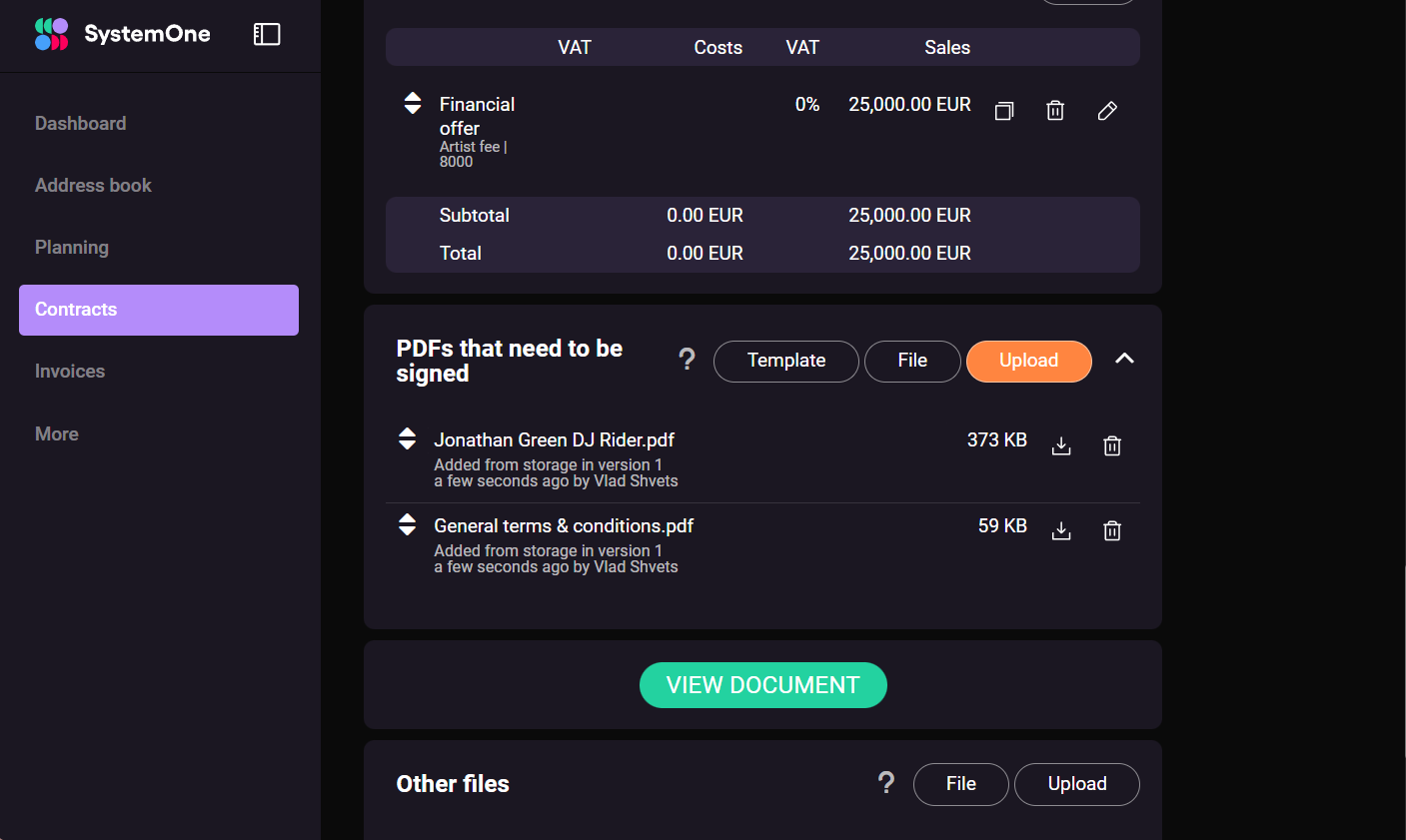1406x840 pixels.
Task: Duplicate the Financial offer line item
Action: click(1004, 110)
